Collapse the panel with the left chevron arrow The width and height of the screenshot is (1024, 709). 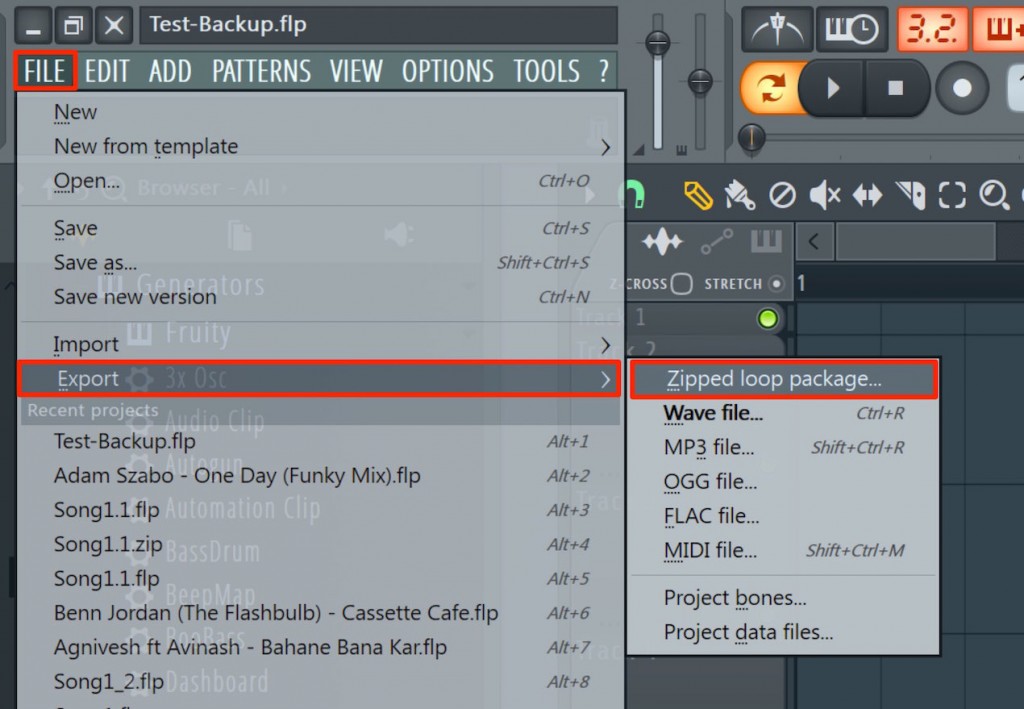click(813, 241)
